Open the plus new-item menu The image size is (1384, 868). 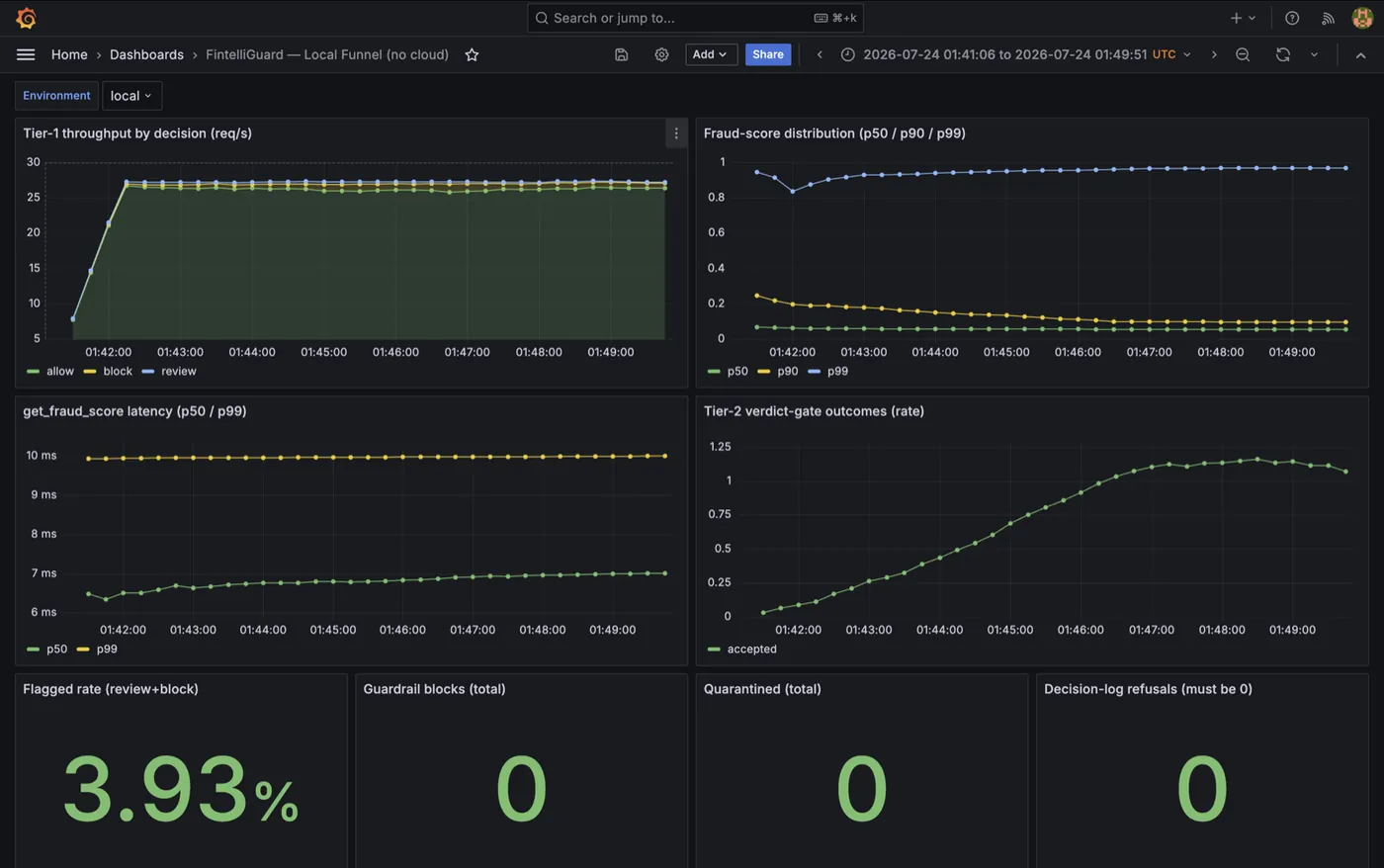pyautogui.click(x=1243, y=18)
